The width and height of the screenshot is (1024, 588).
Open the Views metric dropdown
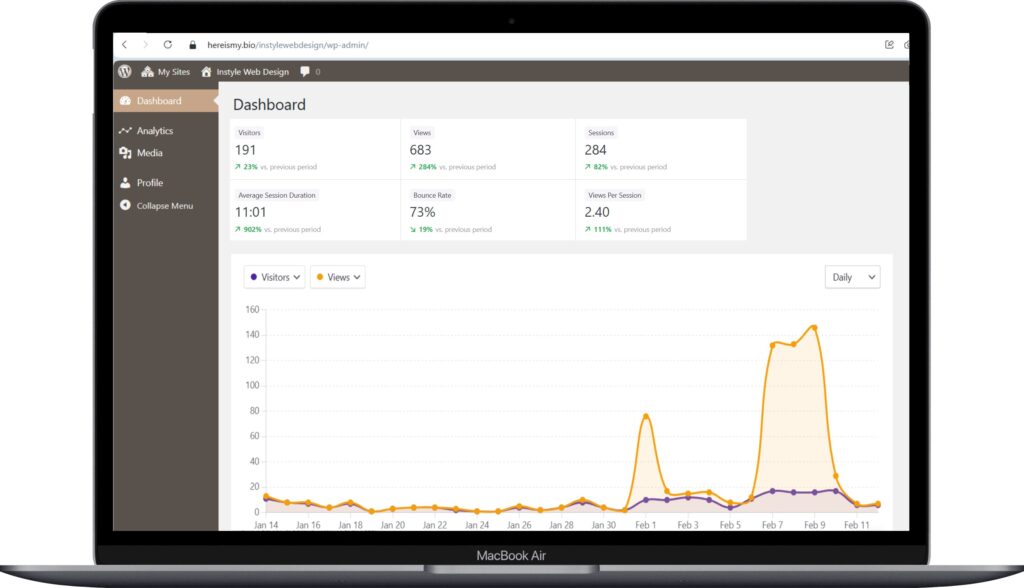[338, 277]
